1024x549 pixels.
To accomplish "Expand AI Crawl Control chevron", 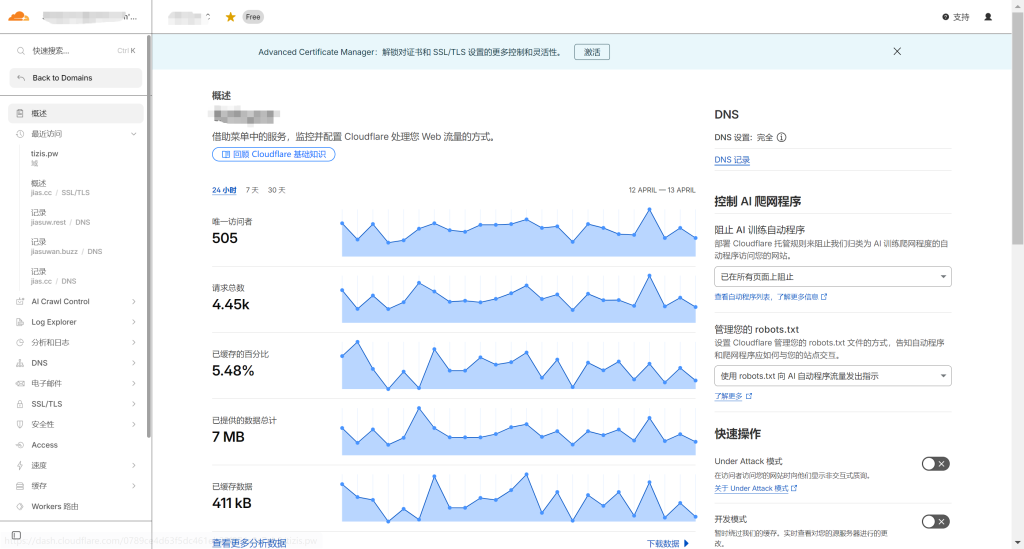I will click(x=133, y=302).
